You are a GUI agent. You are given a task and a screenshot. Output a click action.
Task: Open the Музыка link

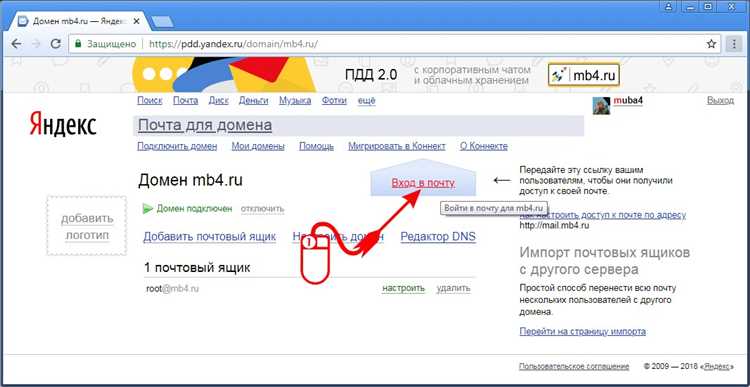click(295, 101)
